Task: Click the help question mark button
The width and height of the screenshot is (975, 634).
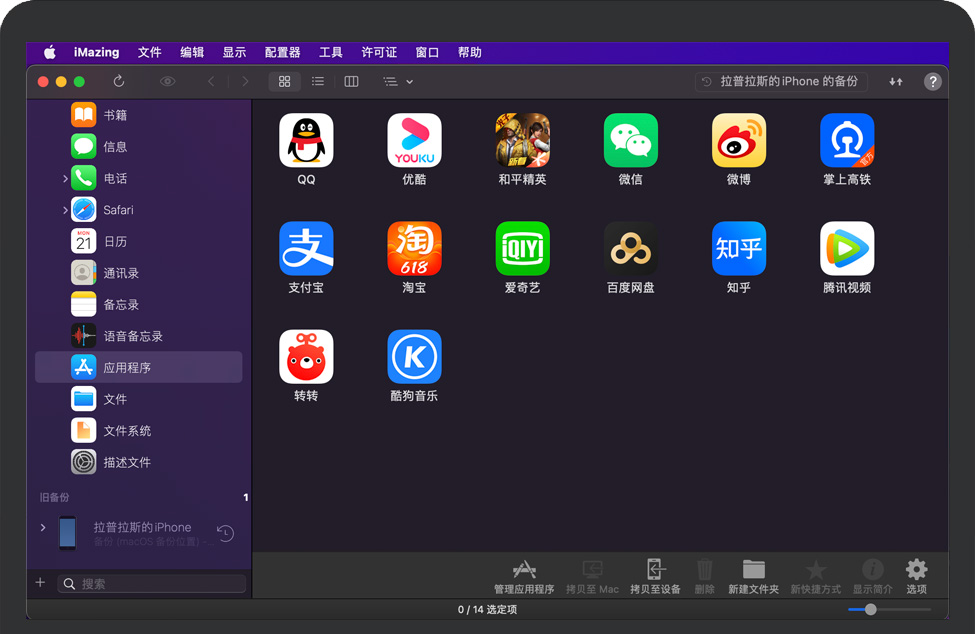Action: coord(932,82)
